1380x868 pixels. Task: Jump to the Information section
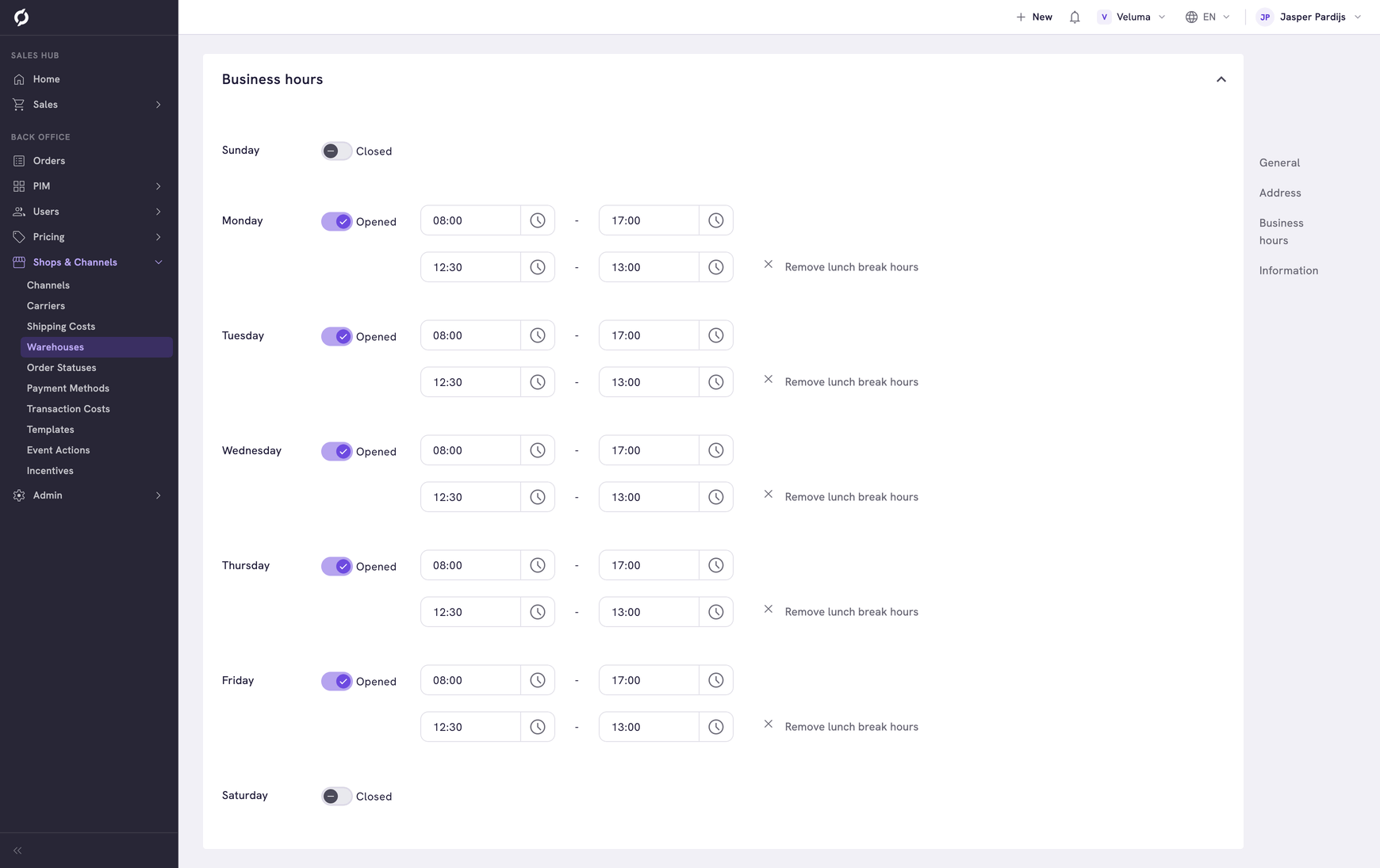point(1289,270)
